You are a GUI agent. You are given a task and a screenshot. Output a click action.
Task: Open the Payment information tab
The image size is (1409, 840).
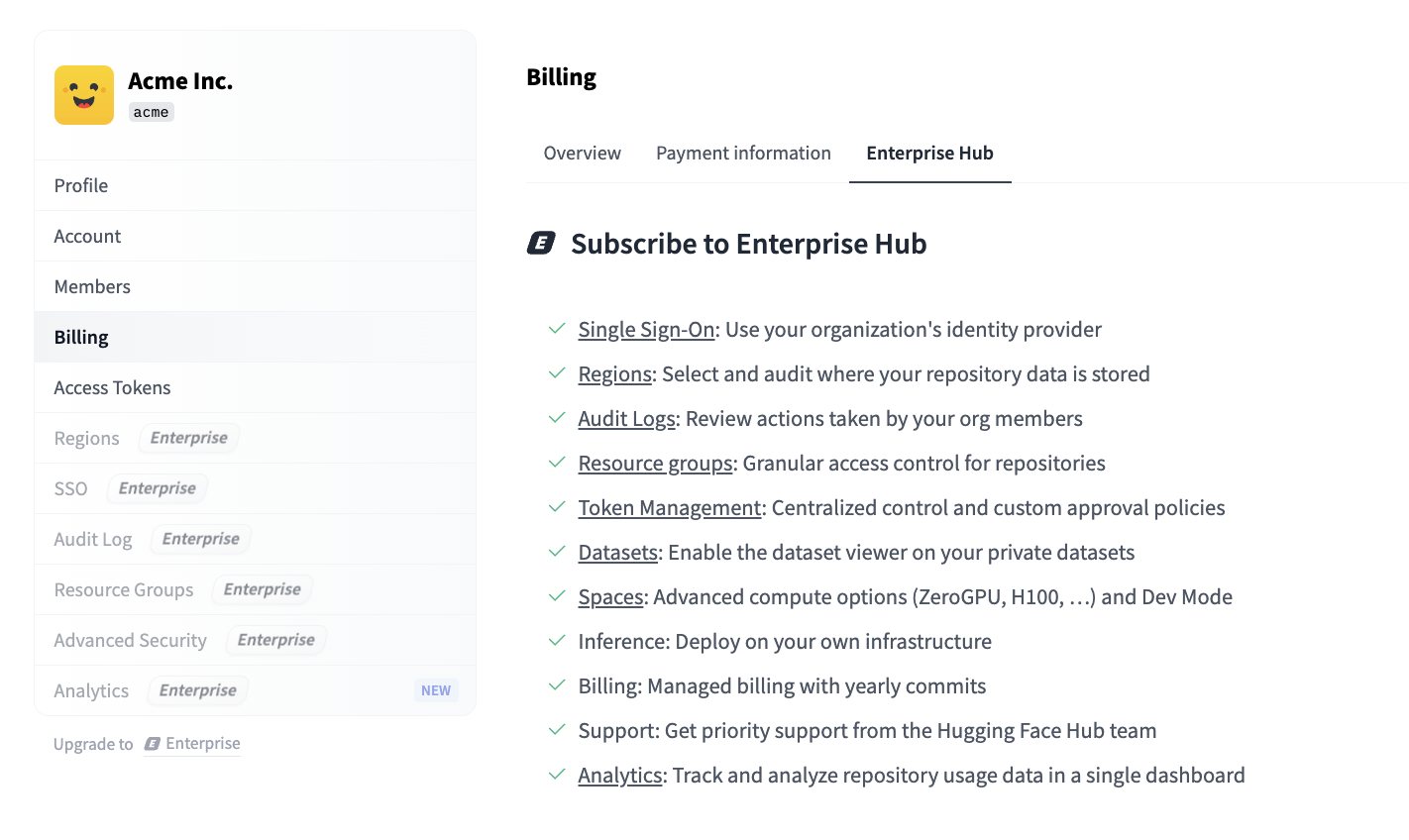pyautogui.click(x=743, y=154)
